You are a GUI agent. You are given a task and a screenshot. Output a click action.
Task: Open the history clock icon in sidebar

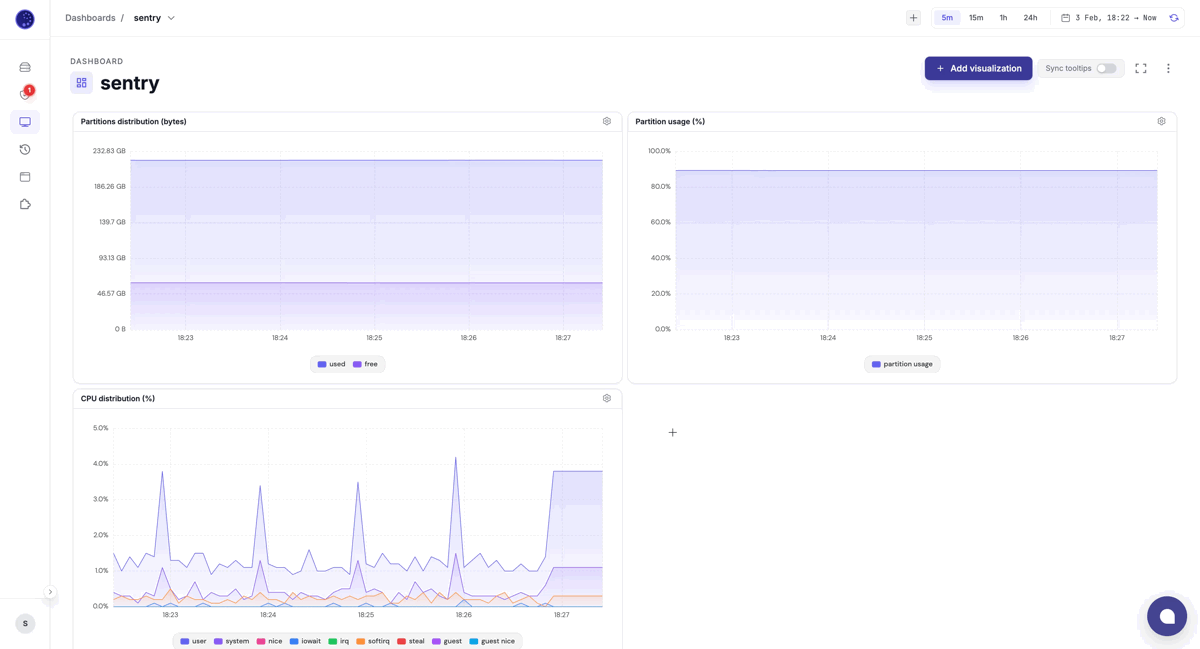tap(25, 149)
